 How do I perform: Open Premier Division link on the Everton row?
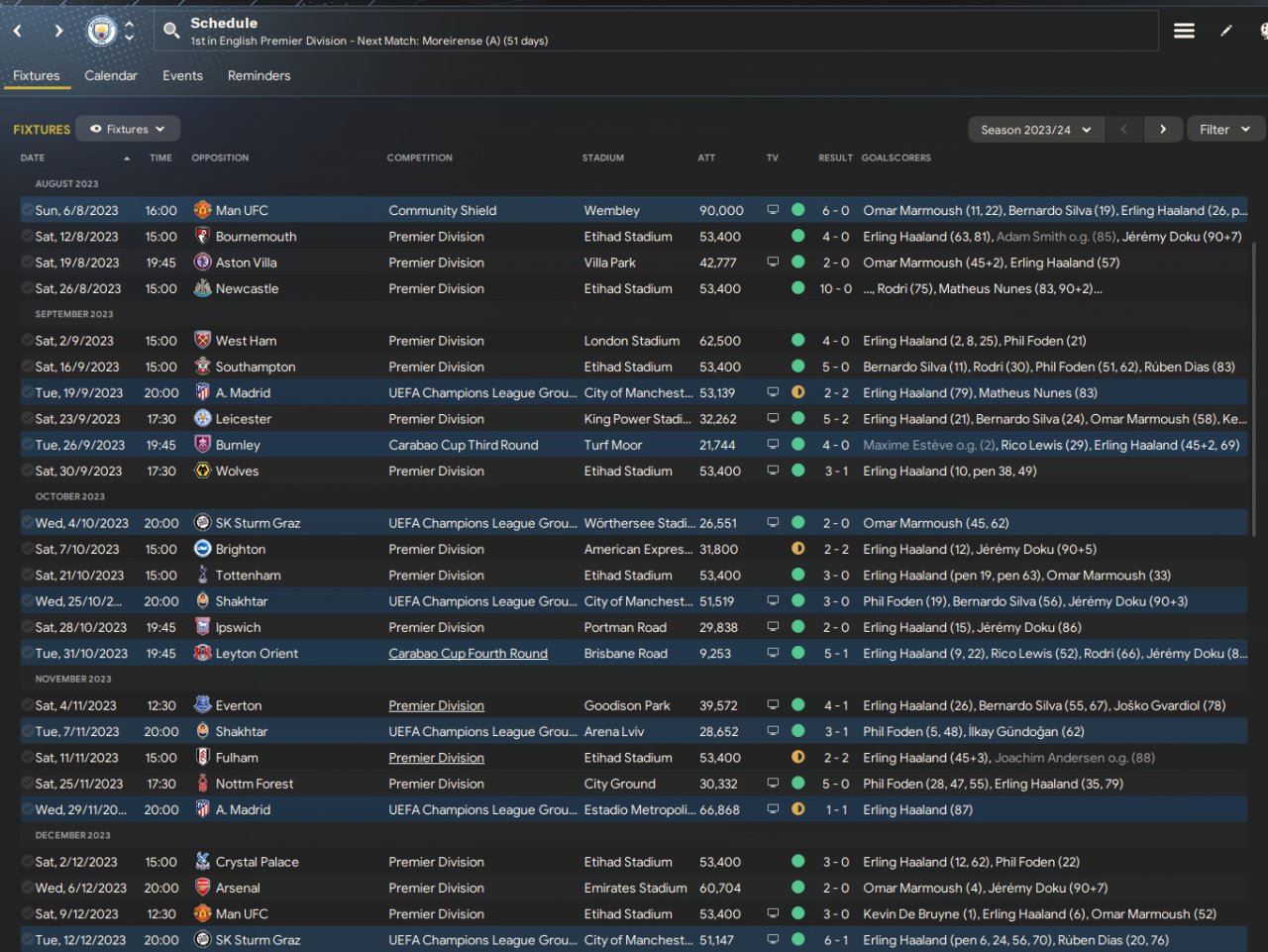436,706
